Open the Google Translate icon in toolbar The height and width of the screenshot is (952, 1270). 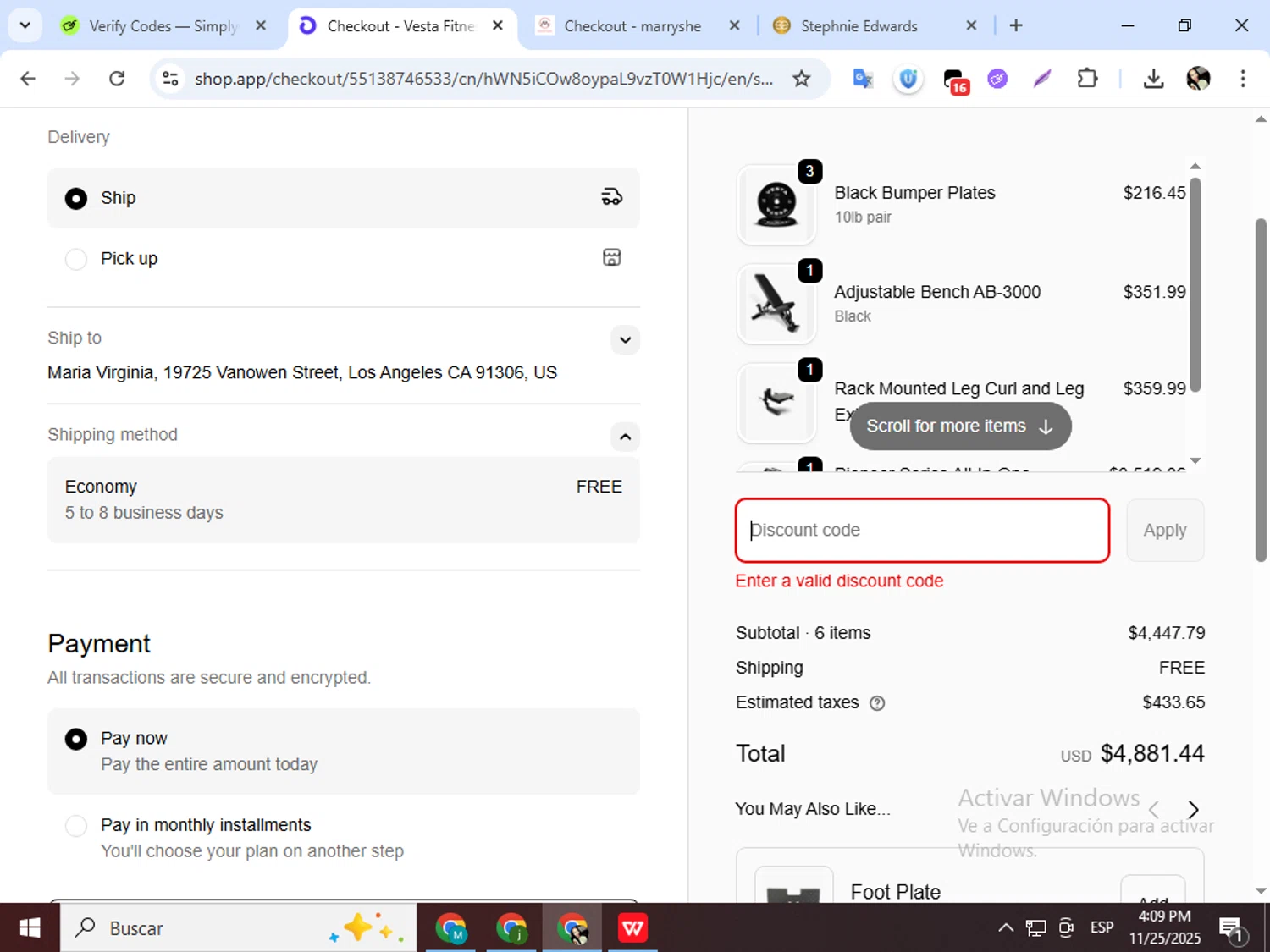[863, 79]
